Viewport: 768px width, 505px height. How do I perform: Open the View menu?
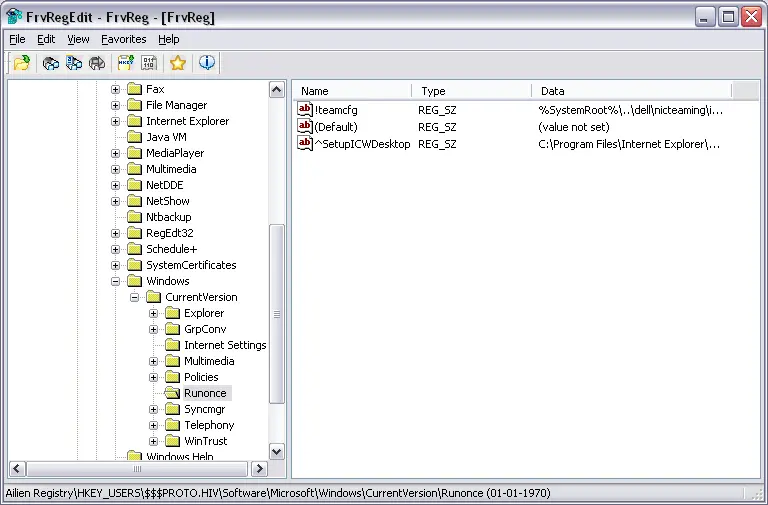(x=78, y=39)
